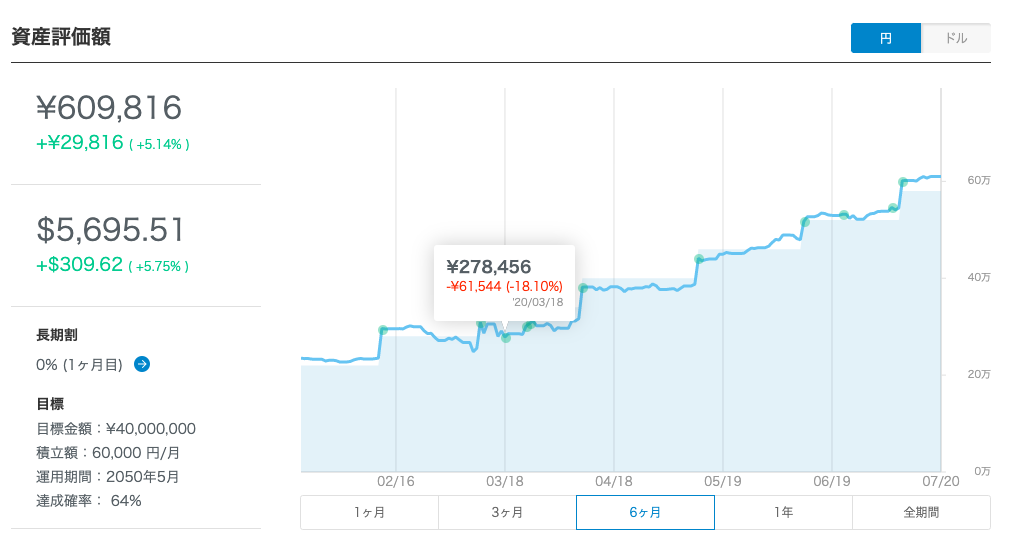Switch currency display to 円
This screenshot has width=1019, height=550.
tap(885, 38)
